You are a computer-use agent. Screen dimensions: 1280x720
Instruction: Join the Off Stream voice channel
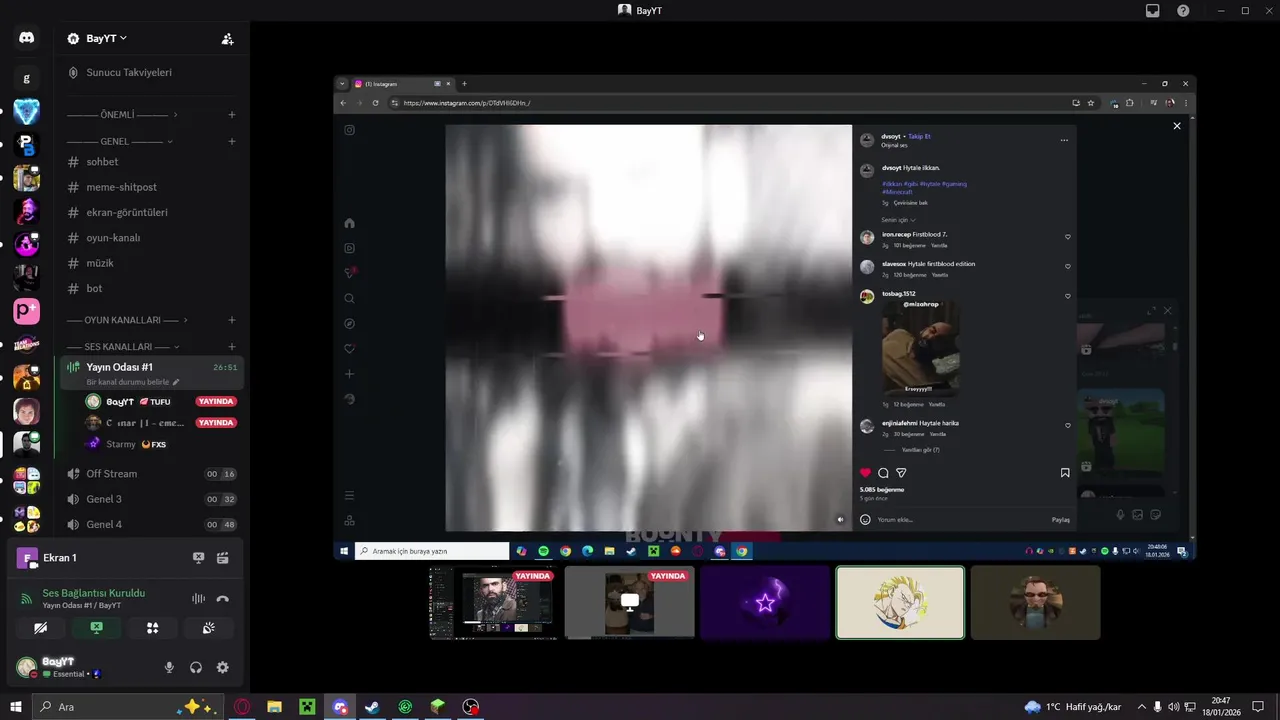coord(151,474)
